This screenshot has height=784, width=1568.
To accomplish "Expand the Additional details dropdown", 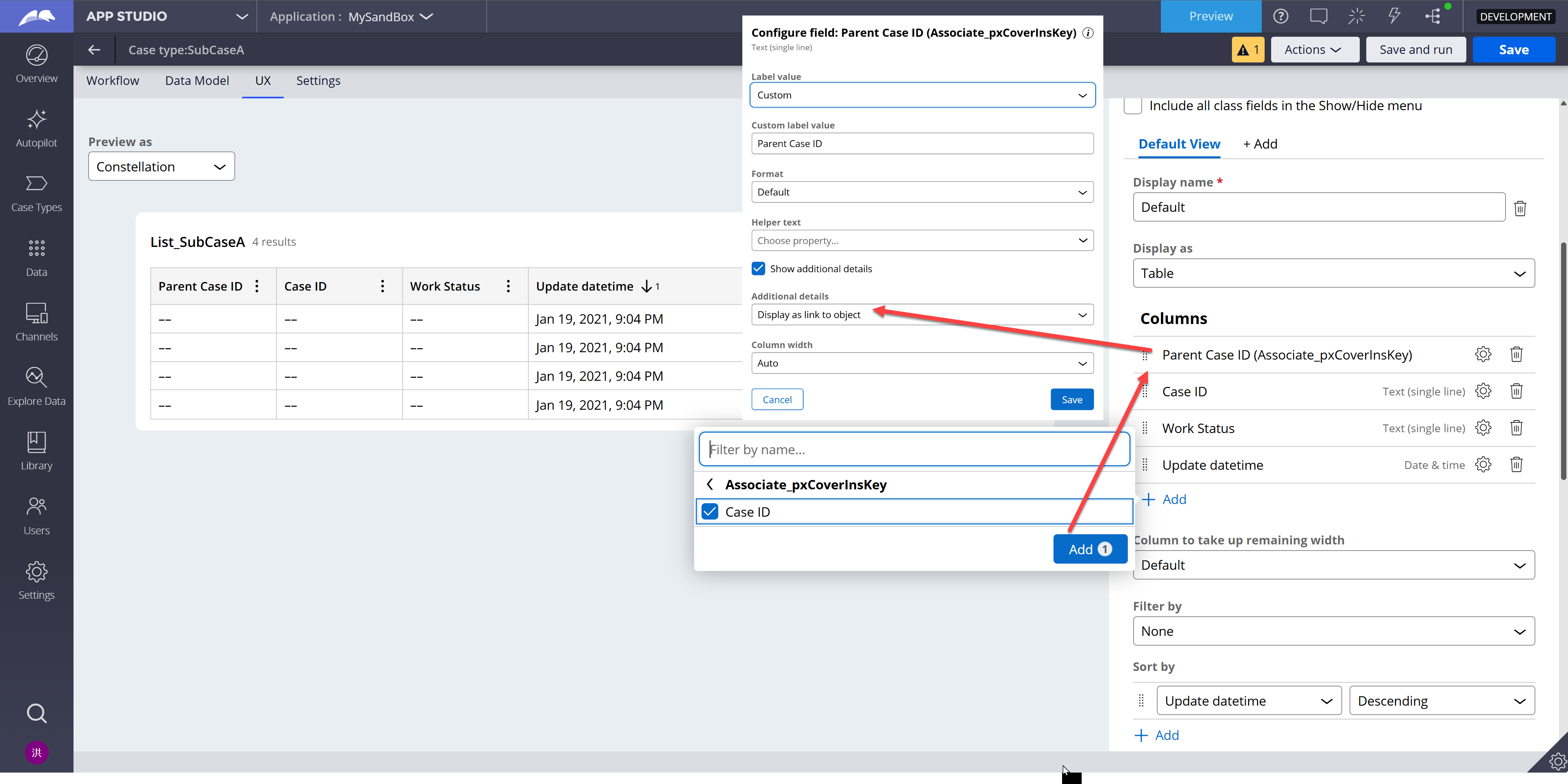I will tap(922, 314).
